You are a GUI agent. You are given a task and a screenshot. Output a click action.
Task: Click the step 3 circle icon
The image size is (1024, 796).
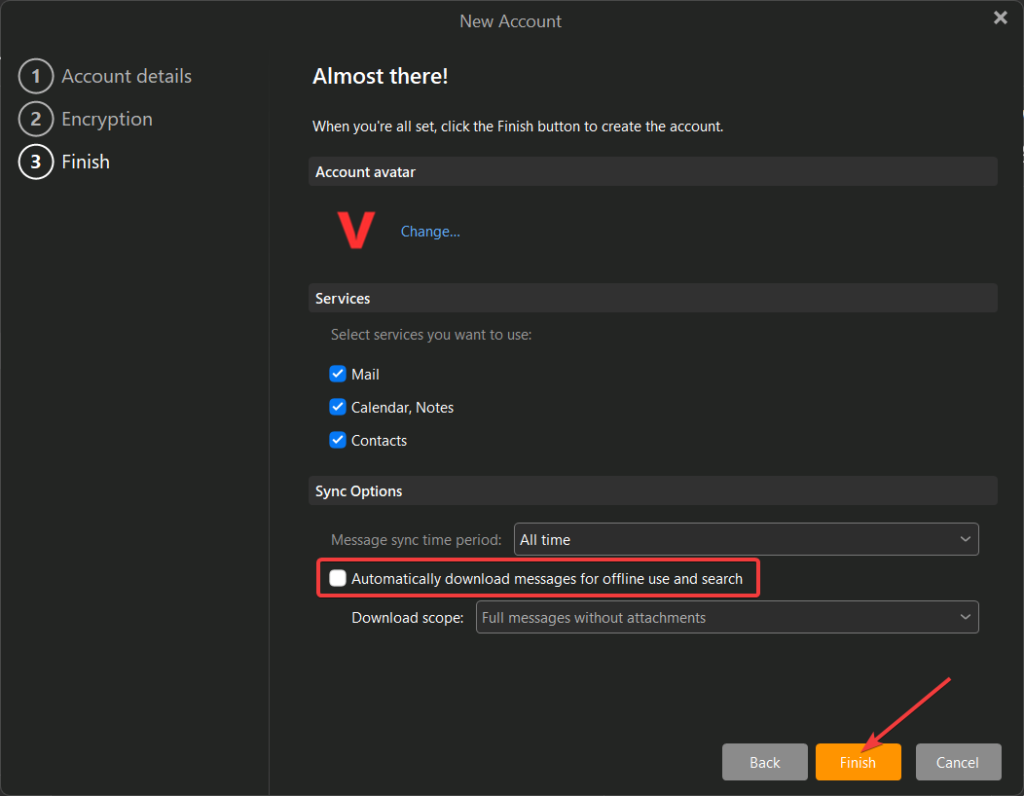point(36,163)
